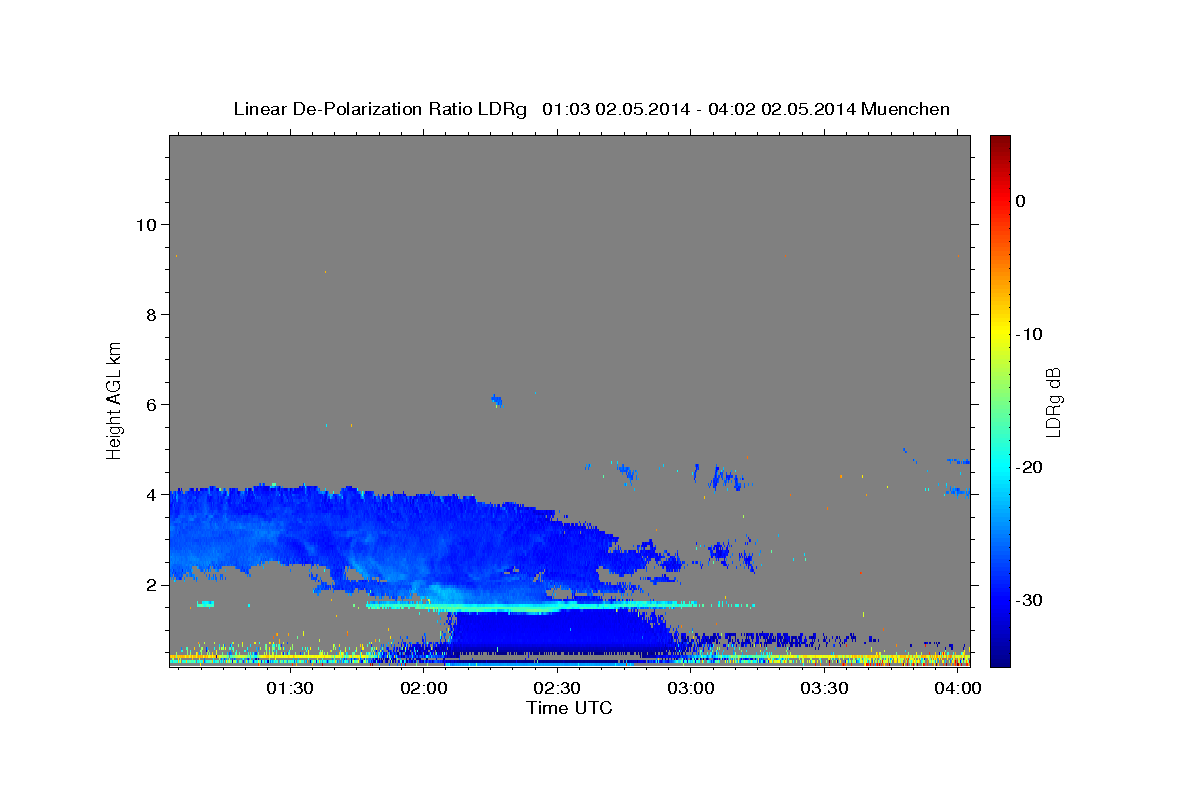This screenshot has width=1200, height=800.
Task: Click the plot title text
Action: 591,109
